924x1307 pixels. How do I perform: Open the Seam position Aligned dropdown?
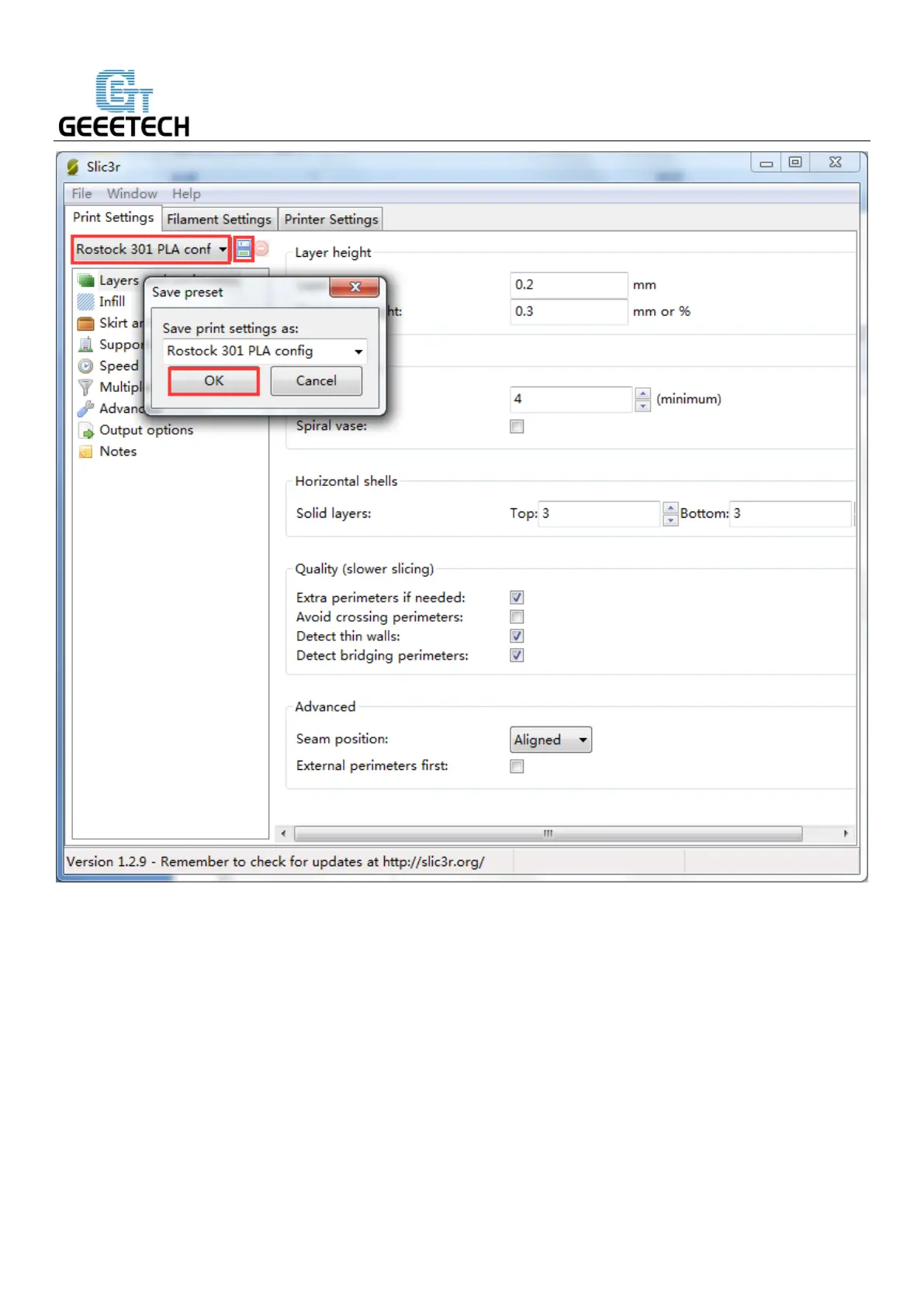[x=551, y=740]
